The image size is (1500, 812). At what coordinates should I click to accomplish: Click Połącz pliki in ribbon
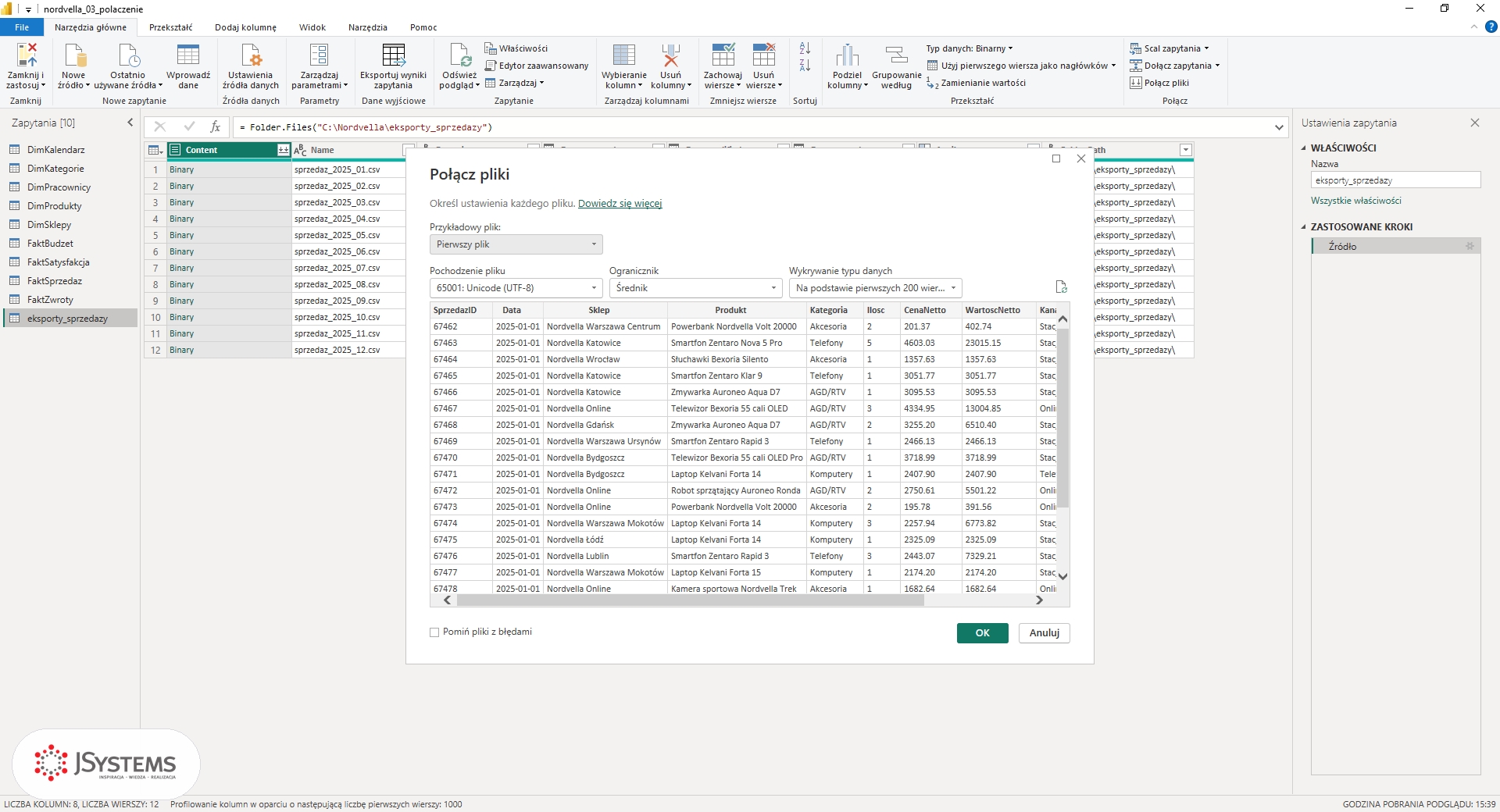1159,83
